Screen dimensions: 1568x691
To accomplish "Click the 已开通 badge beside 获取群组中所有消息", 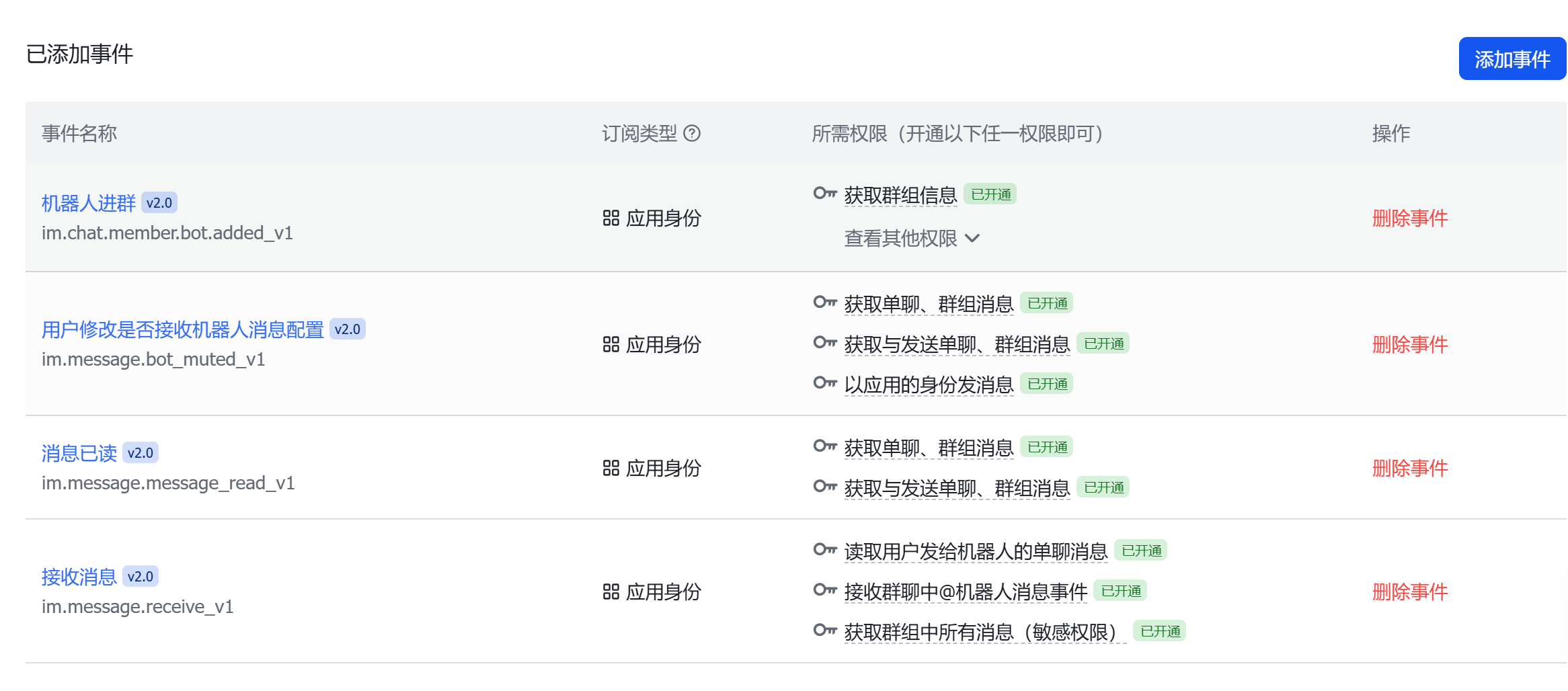I will (1160, 631).
